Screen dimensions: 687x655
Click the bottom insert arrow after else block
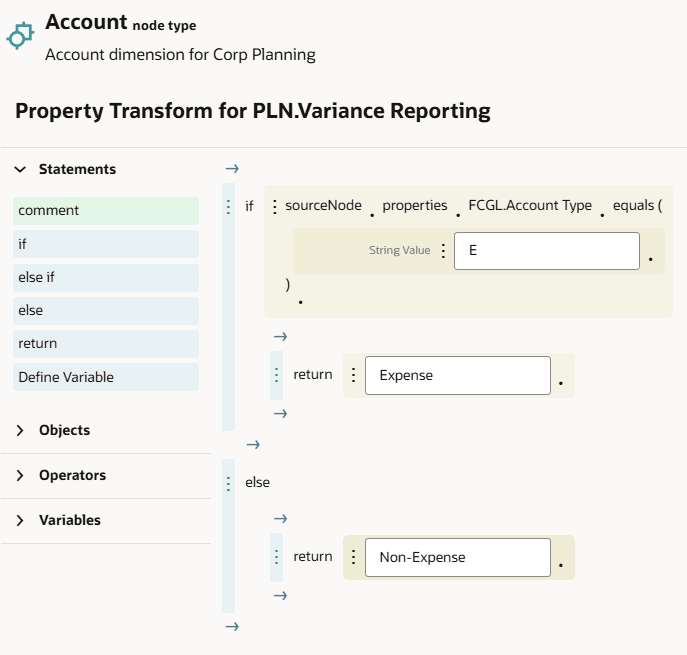click(x=232, y=627)
